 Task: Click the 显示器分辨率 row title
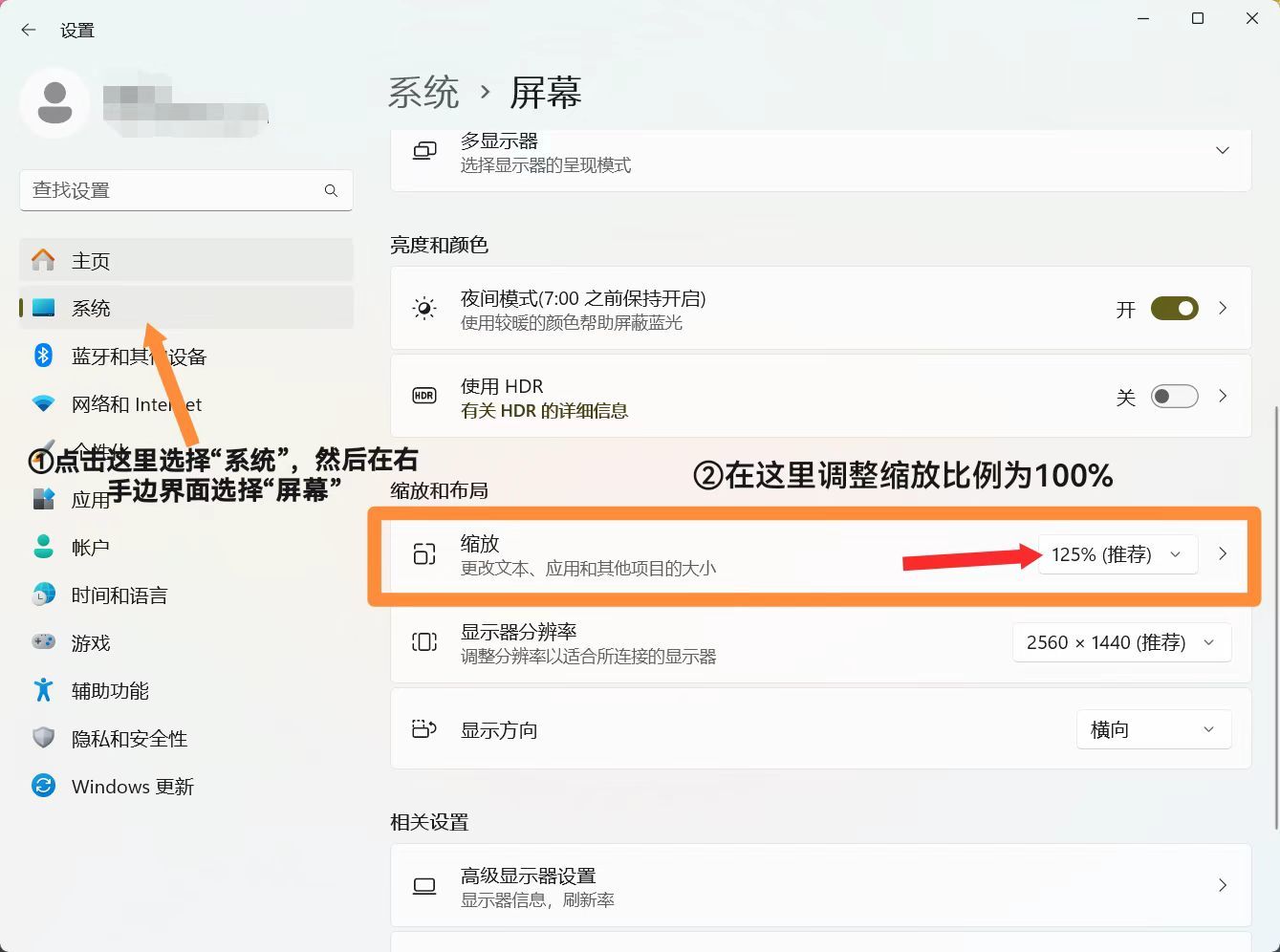[x=518, y=632]
